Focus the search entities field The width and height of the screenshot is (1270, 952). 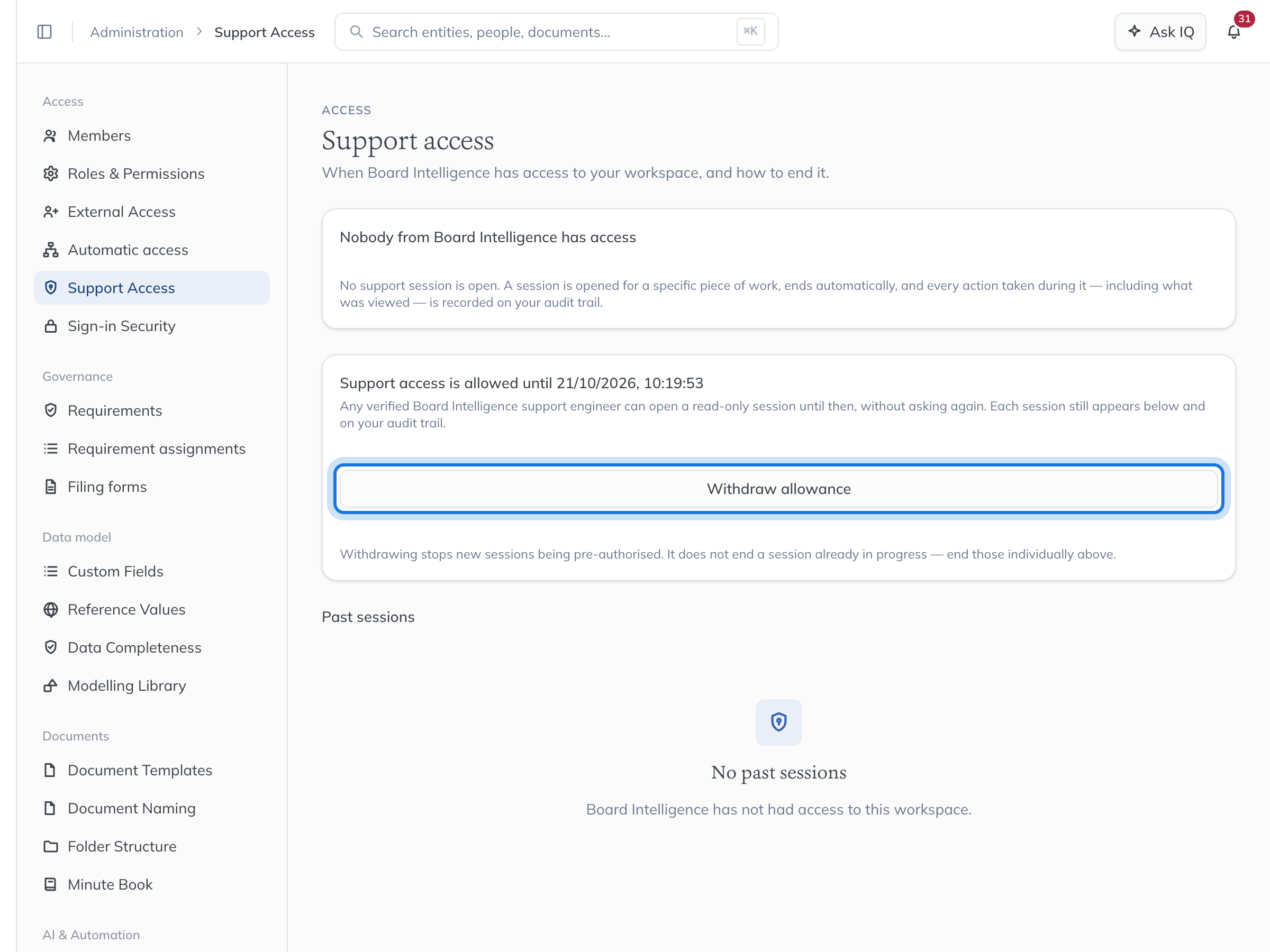click(556, 32)
